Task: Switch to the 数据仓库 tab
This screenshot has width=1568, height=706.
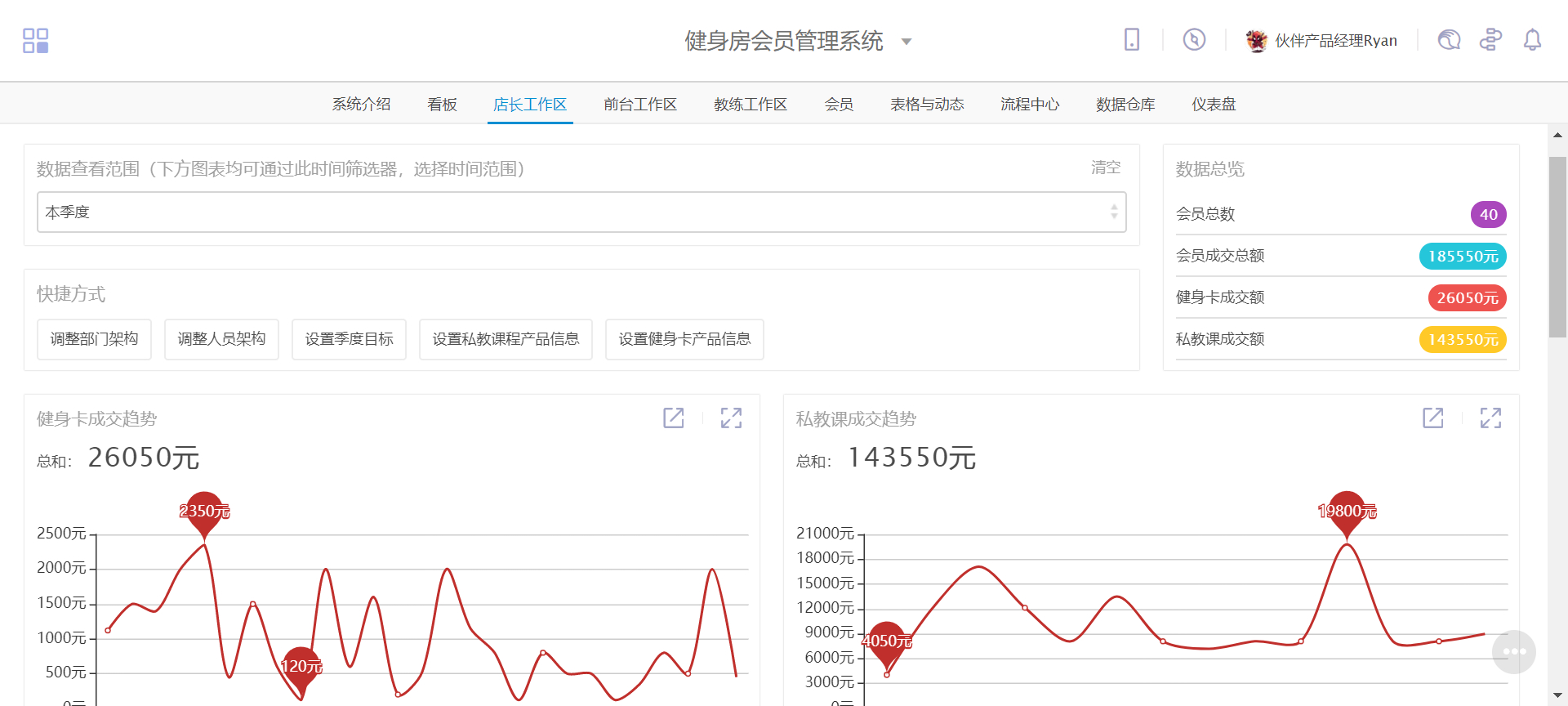Action: (x=1125, y=105)
